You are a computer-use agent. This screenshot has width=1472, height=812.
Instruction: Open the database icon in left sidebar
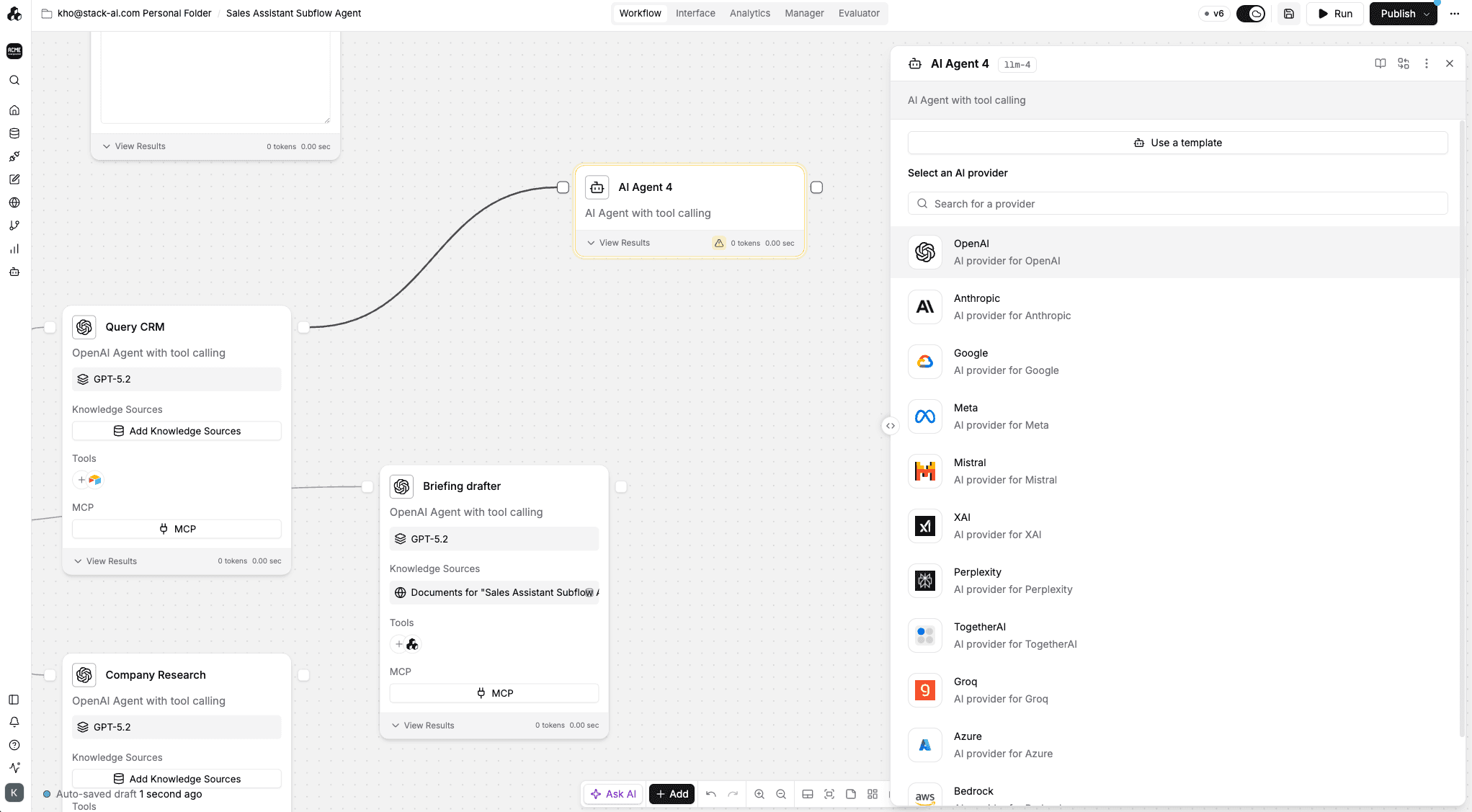click(14, 133)
